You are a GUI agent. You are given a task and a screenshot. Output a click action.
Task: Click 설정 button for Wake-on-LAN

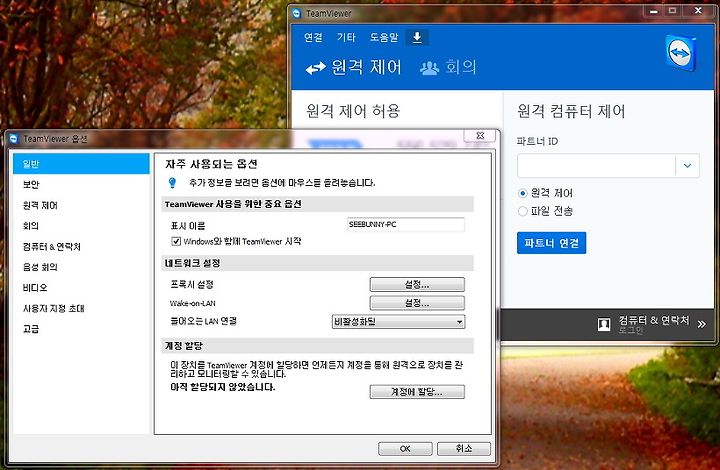(x=417, y=303)
